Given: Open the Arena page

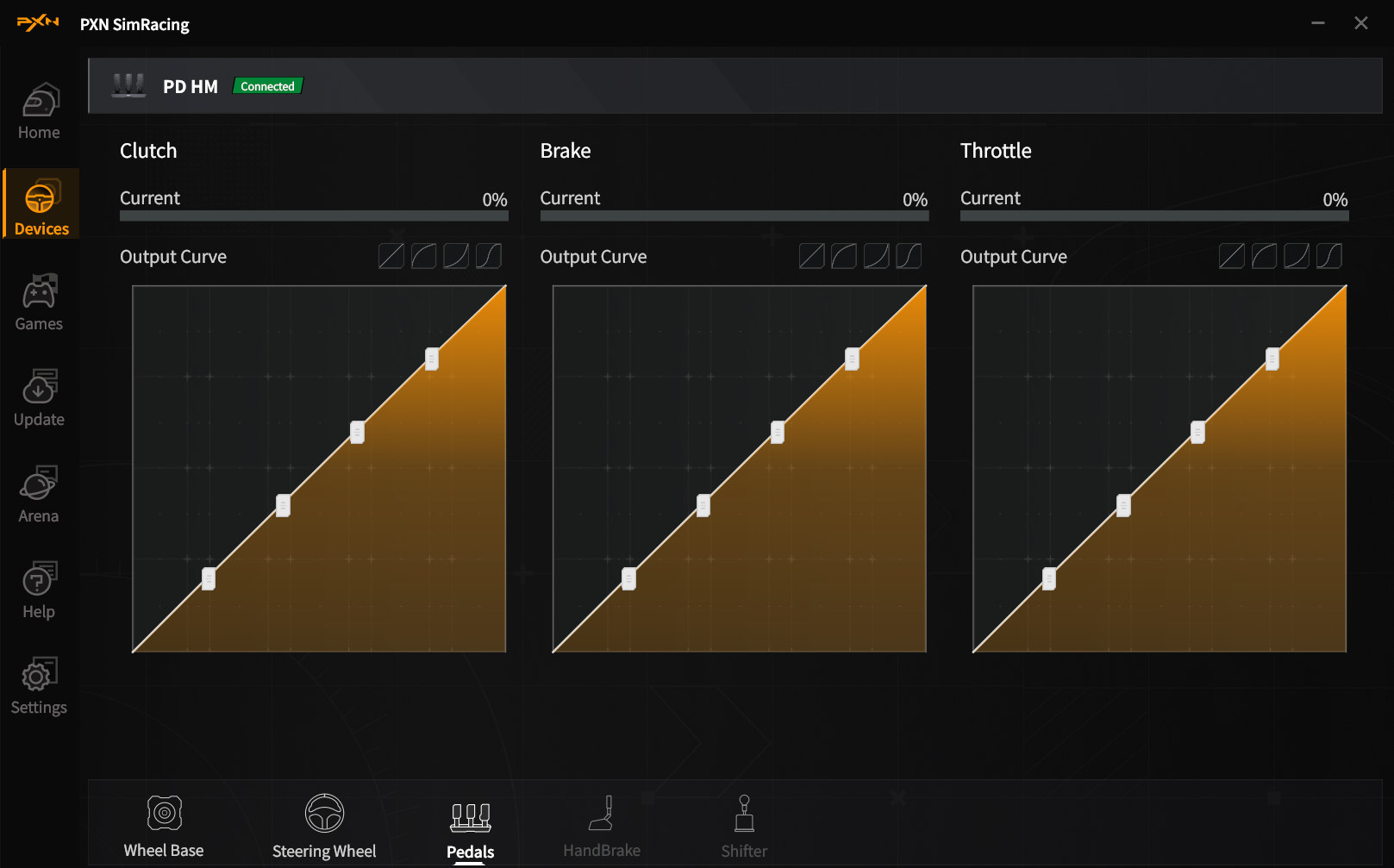Looking at the screenshot, I should click(x=39, y=496).
